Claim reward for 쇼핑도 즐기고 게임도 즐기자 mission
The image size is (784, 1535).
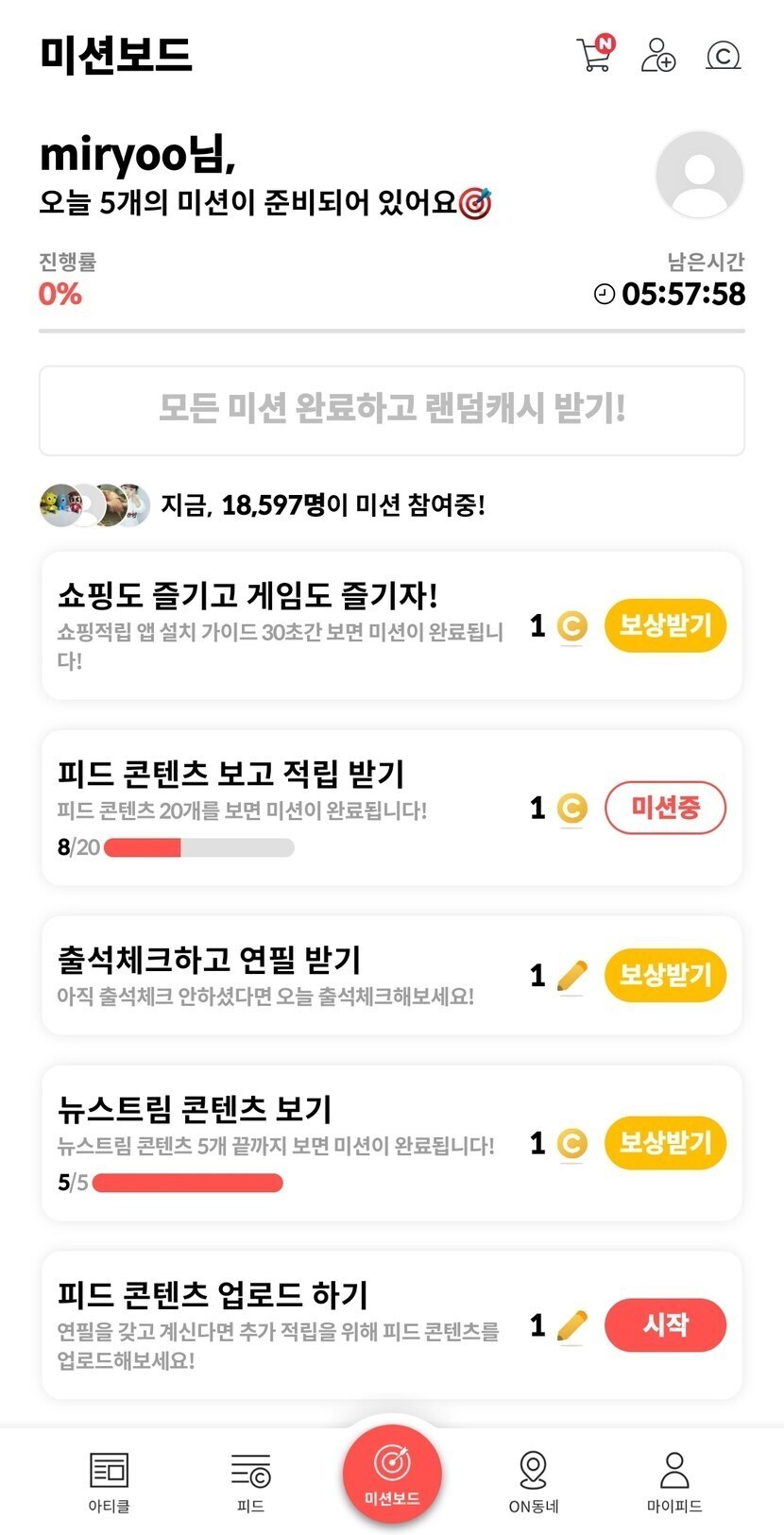(x=665, y=625)
